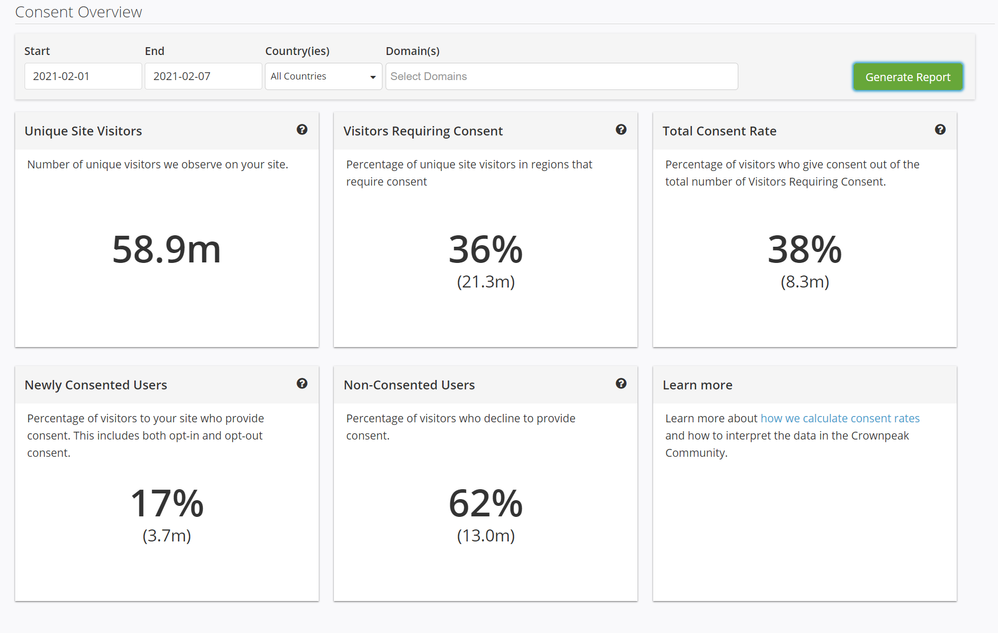The width and height of the screenshot is (998, 633).
Task: Open help icon for Newly Consented Users
Action: pos(302,384)
